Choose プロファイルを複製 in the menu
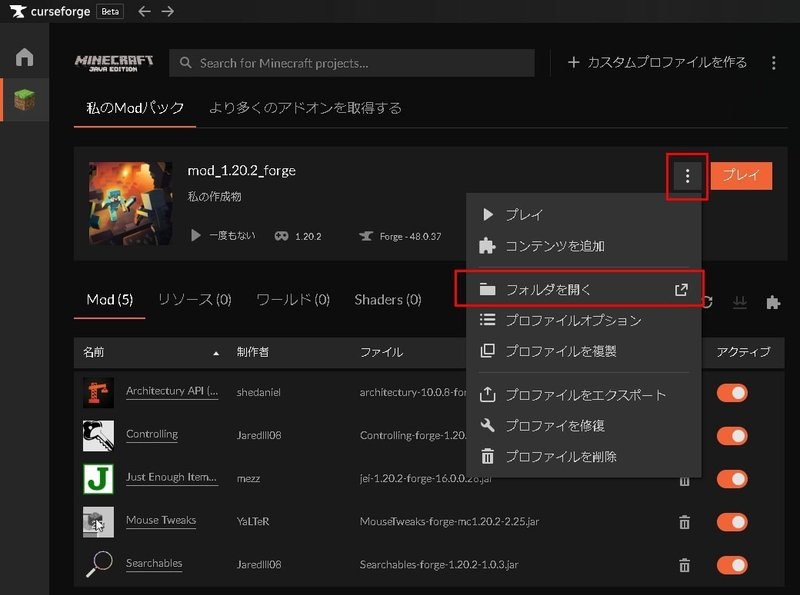800x595 pixels. 584,351
